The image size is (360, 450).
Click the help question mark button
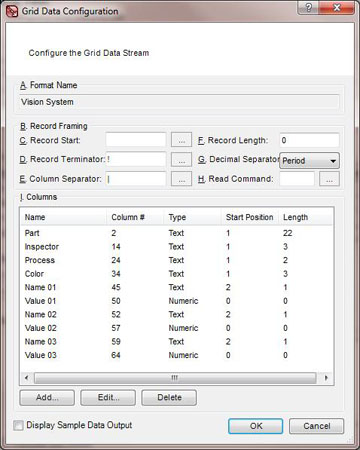point(308,8)
